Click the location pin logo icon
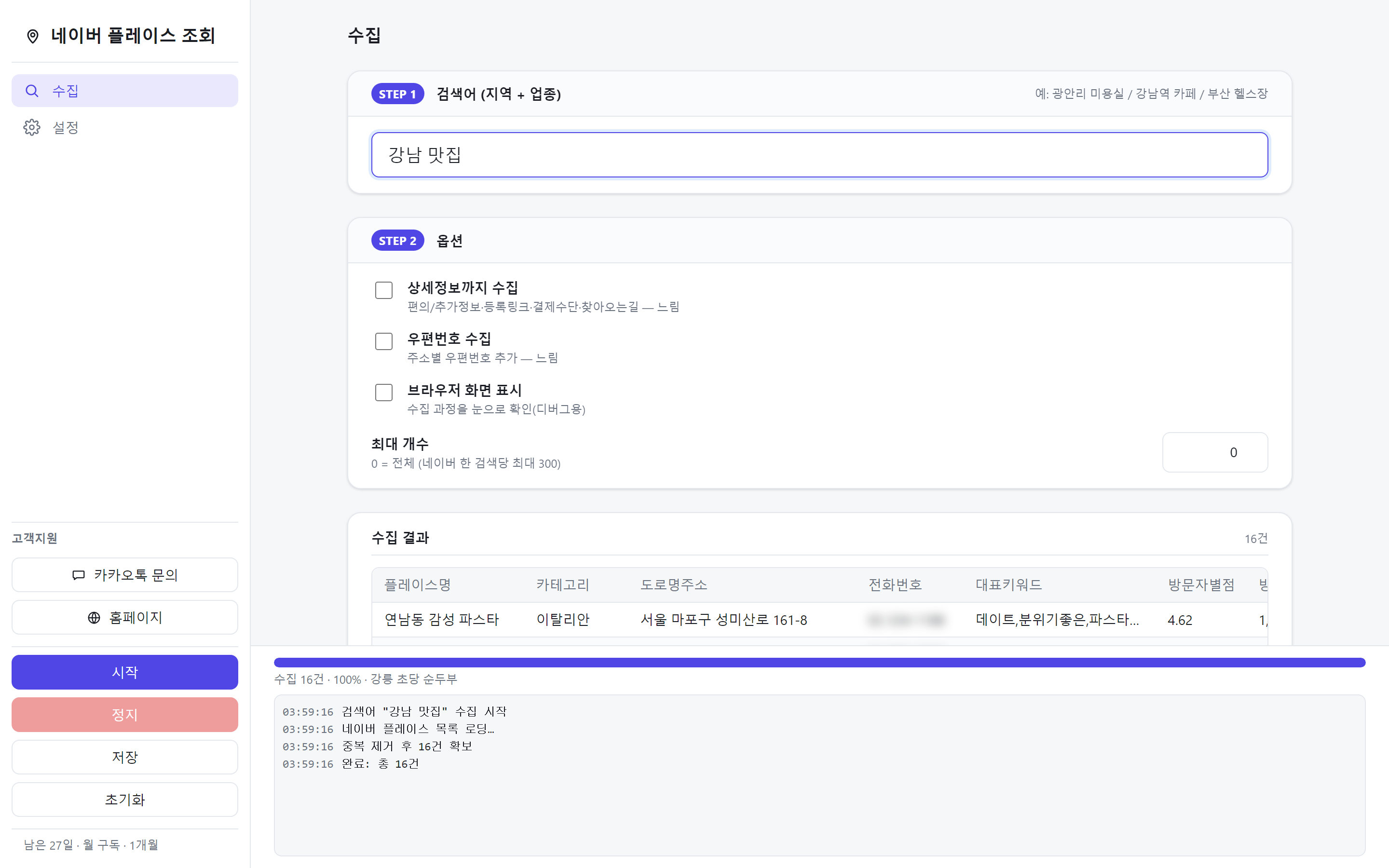This screenshot has height=868, width=1389. 33,36
